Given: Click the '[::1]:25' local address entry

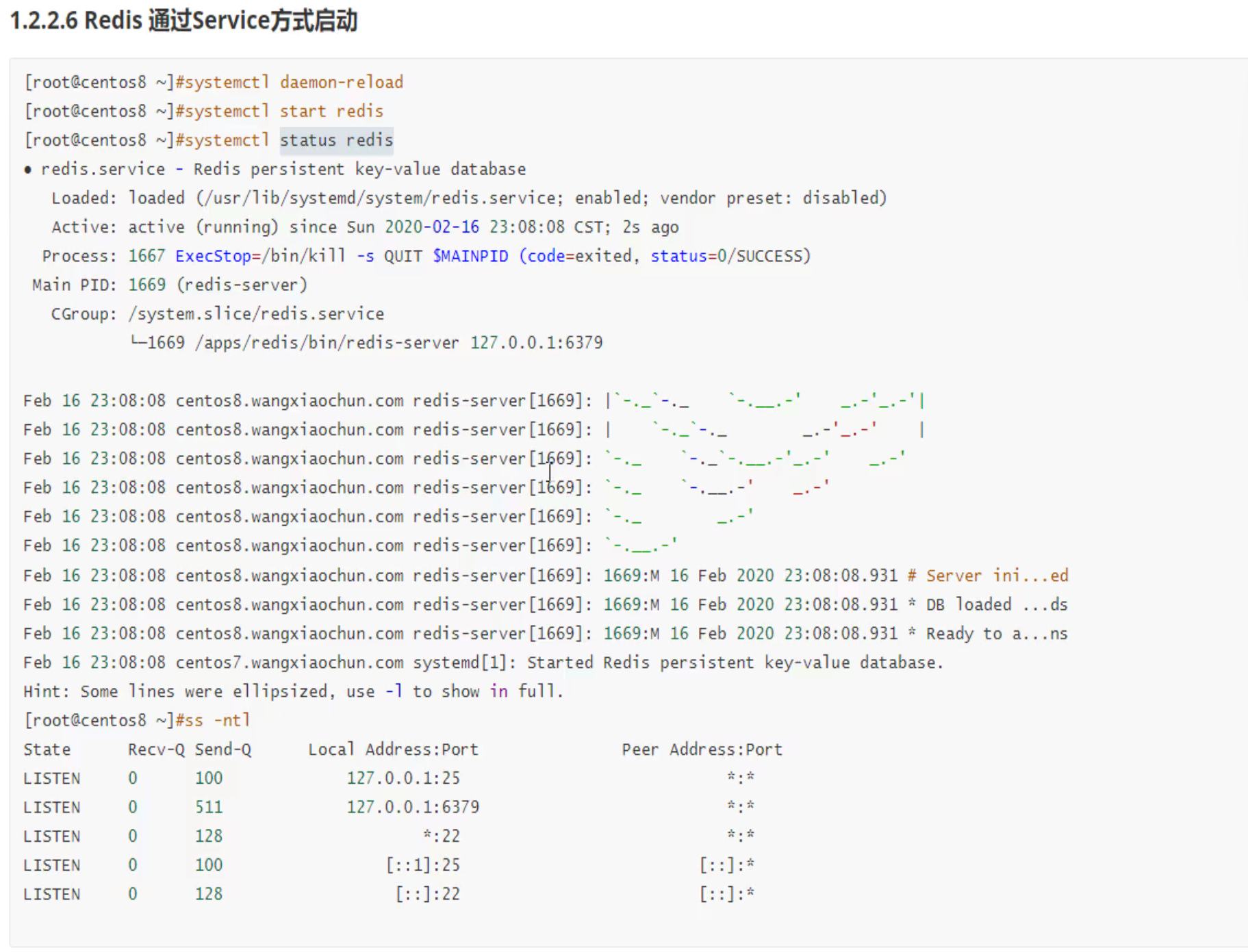Looking at the screenshot, I should [x=423, y=865].
